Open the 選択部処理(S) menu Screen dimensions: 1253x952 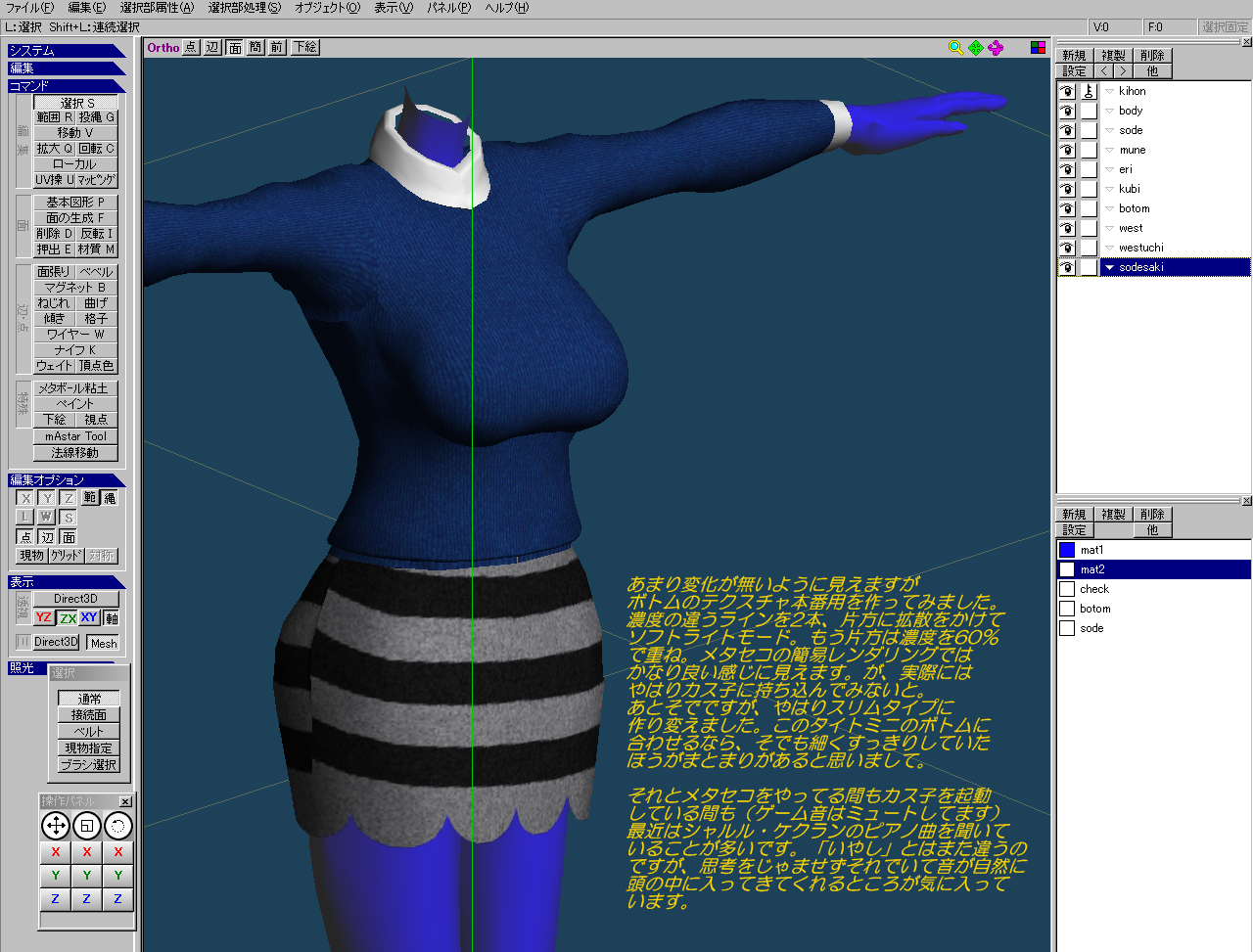pyautogui.click(x=244, y=8)
